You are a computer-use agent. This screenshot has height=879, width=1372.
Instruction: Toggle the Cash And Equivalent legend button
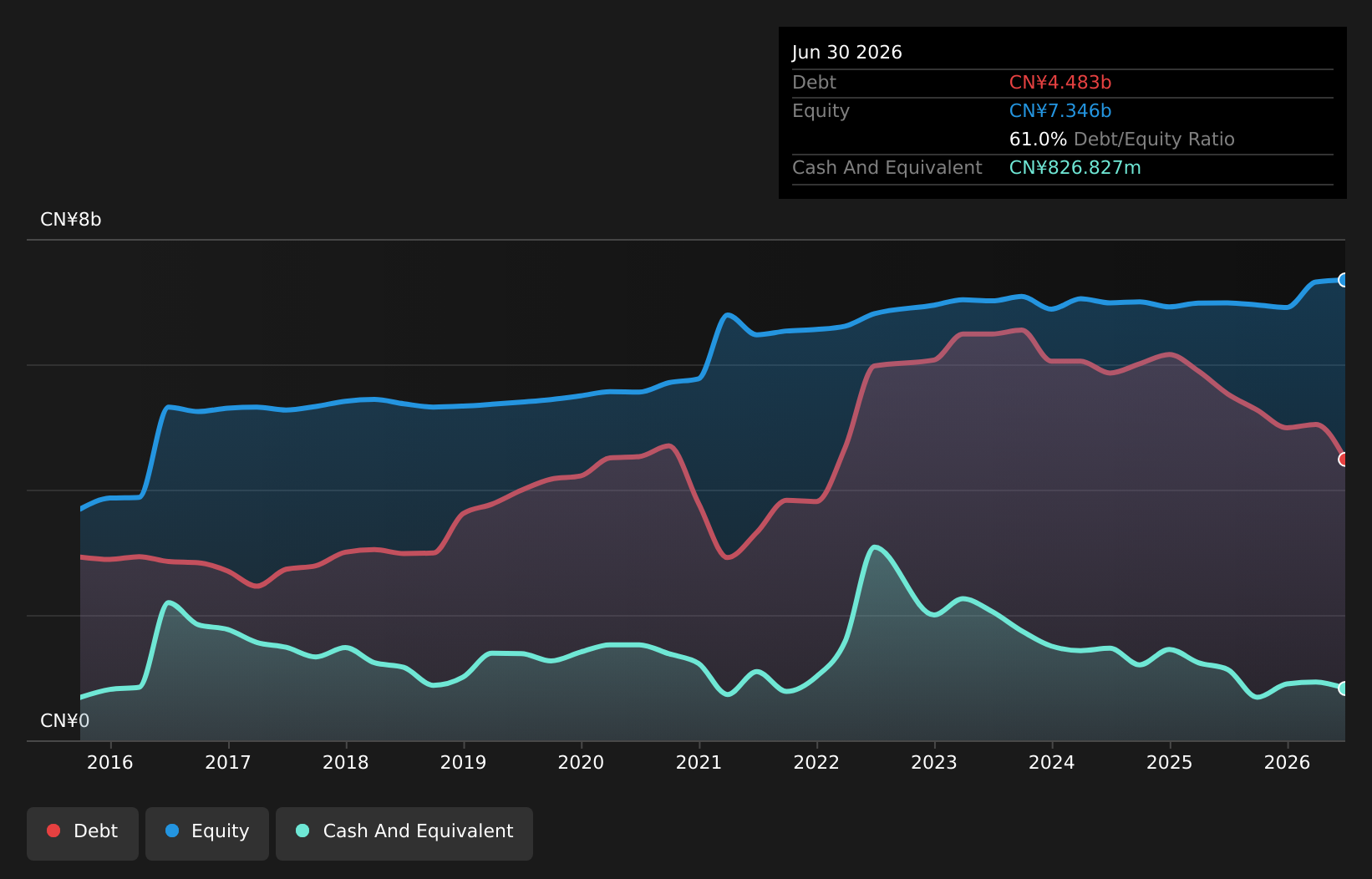[x=404, y=833]
